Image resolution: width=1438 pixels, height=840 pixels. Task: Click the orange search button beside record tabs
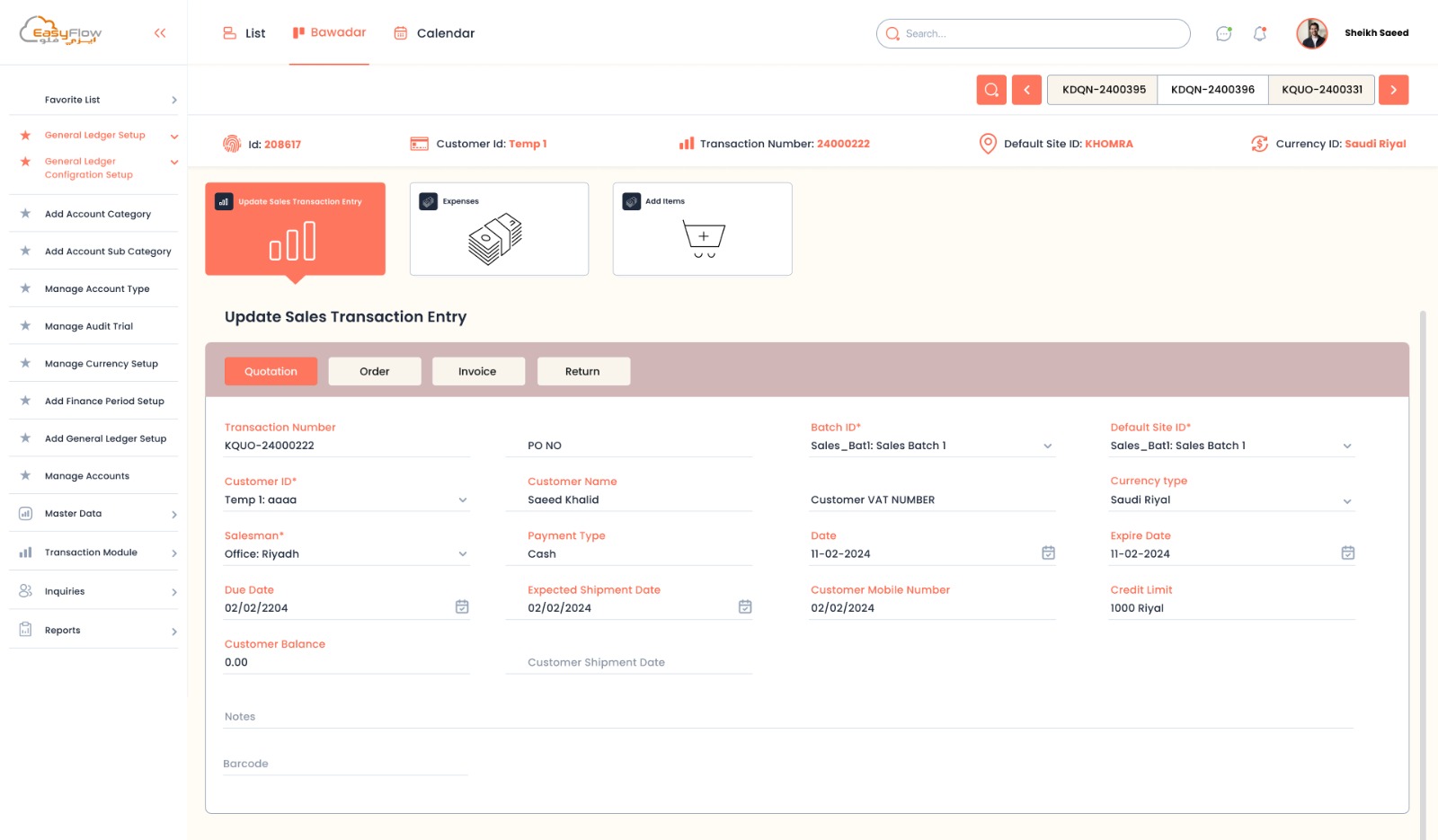(991, 90)
